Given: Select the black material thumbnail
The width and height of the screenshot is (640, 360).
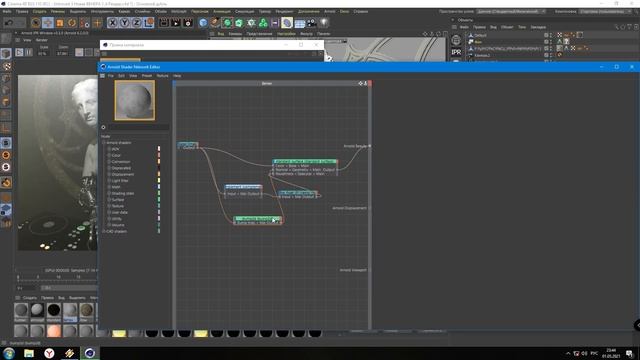Looking at the screenshot, I should [x=53, y=311].
